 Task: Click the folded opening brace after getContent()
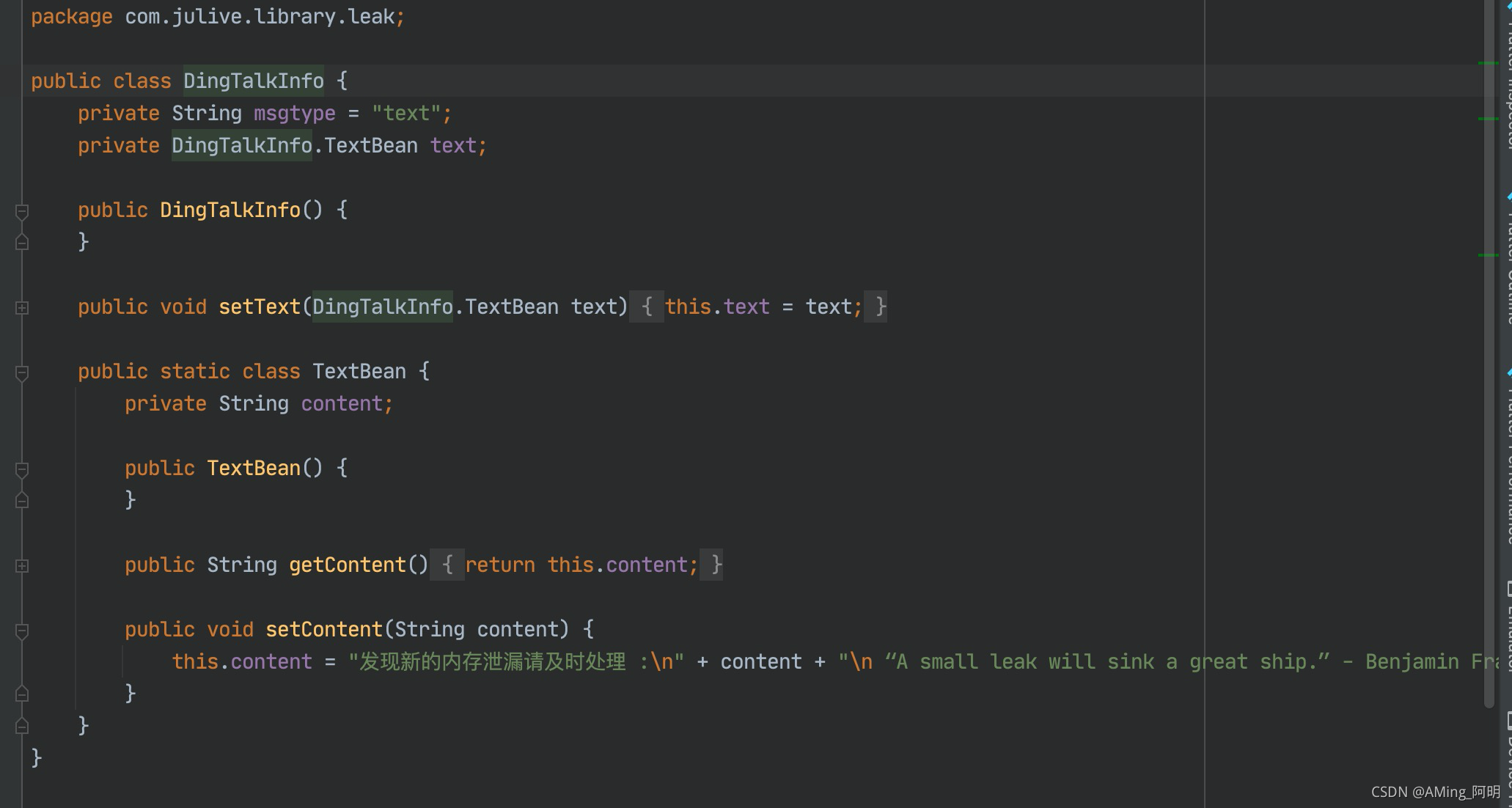tap(447, 565)
